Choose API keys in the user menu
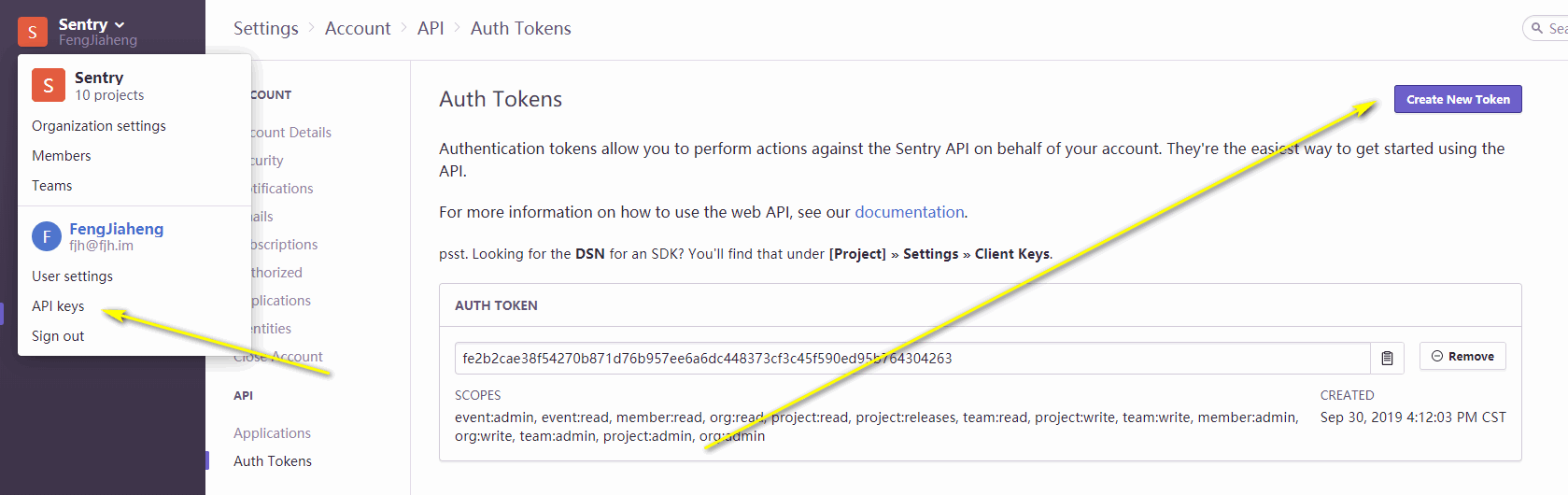The width and height of the screenshot is (1568, 495). pos(58,306)
